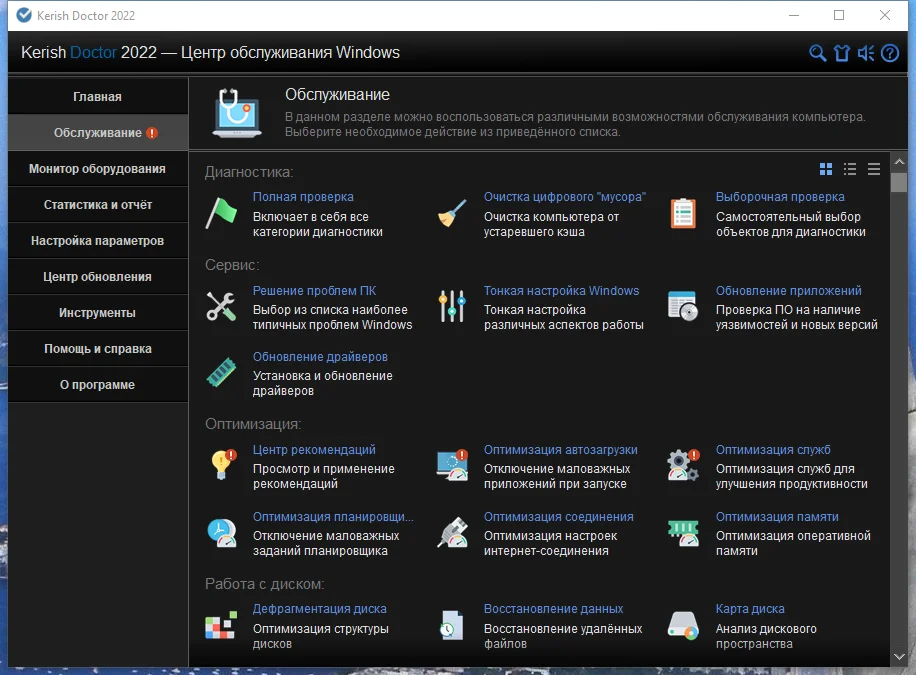Maximize the Kerish Doctor window
916x675 pixels.
click(x=839, y=15)
